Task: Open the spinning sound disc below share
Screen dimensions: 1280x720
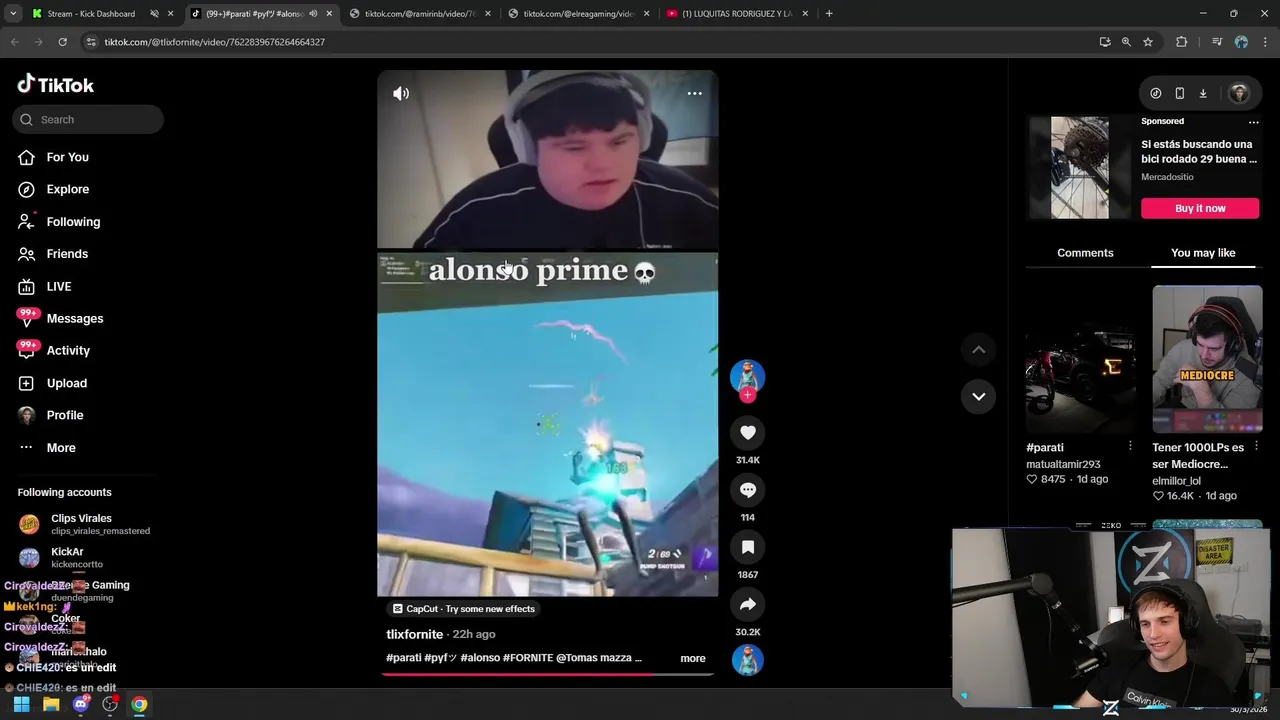Action: 747,660
